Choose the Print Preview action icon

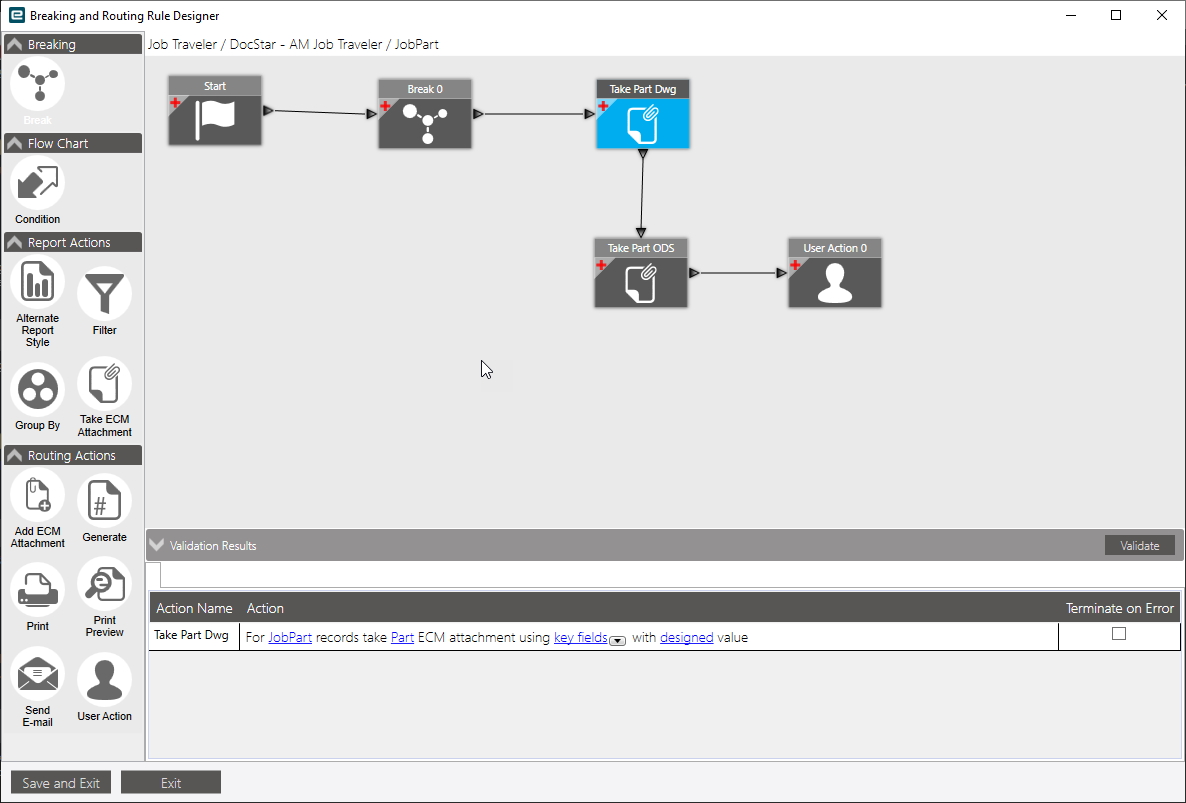point(104,584)
